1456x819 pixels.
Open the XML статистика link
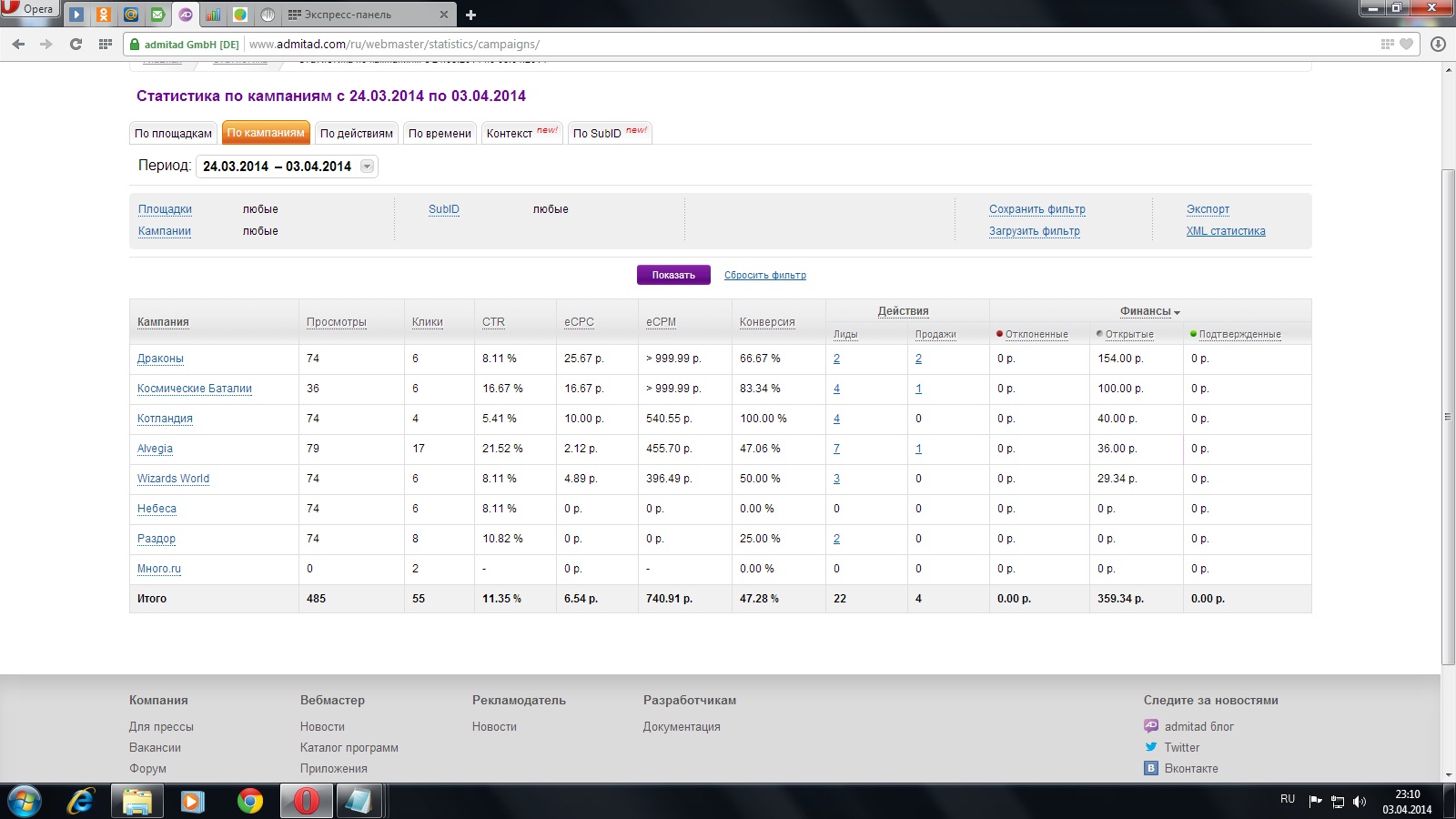pos(1226,231)
